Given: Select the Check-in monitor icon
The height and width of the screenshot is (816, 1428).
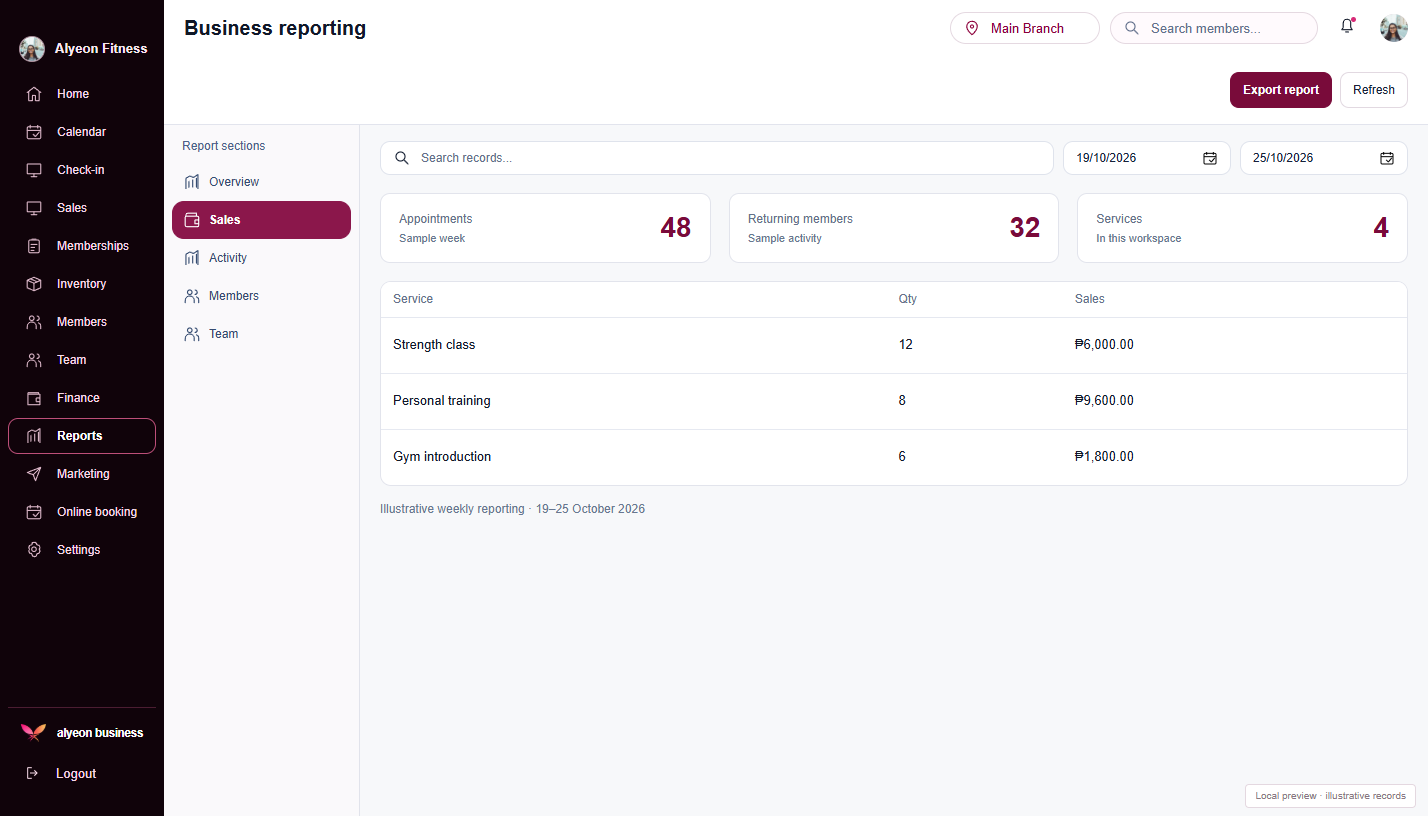Looking at the screenshot, I should coord(34,170).
